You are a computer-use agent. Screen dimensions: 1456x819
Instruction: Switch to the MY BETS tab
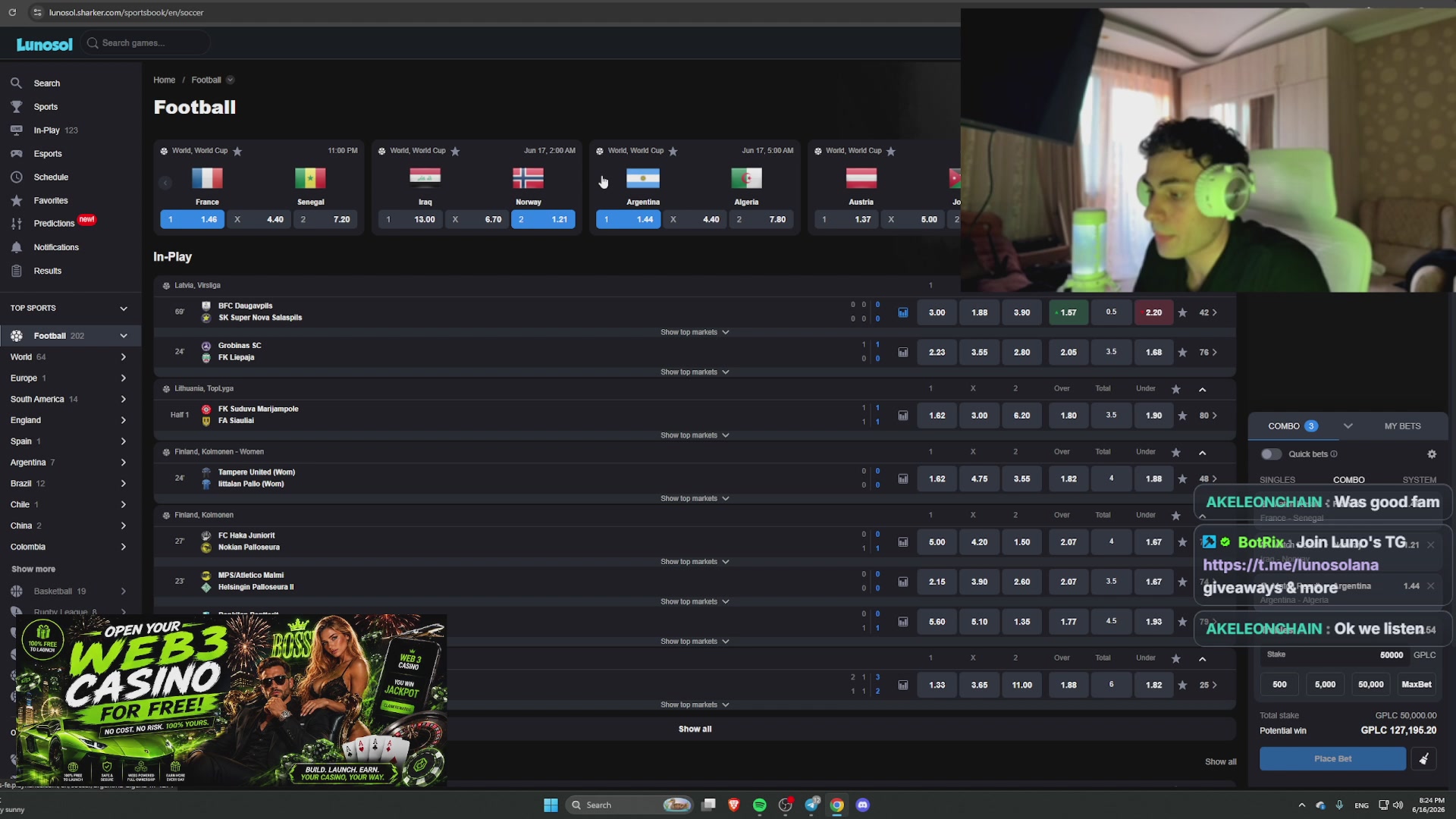pos(1402,426)
